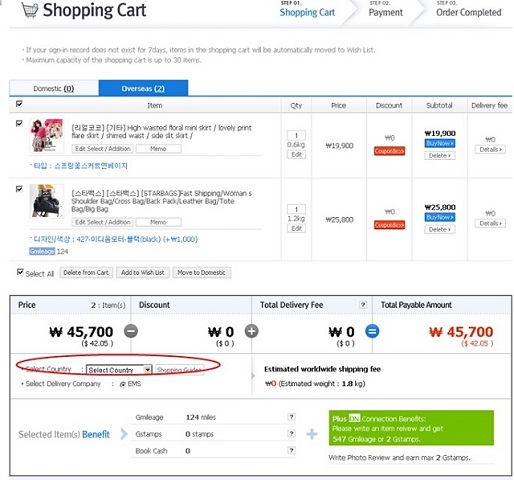Open the Select Country dropdown
The height and width of the screenshot is (480, 514).
pos(119,370)
